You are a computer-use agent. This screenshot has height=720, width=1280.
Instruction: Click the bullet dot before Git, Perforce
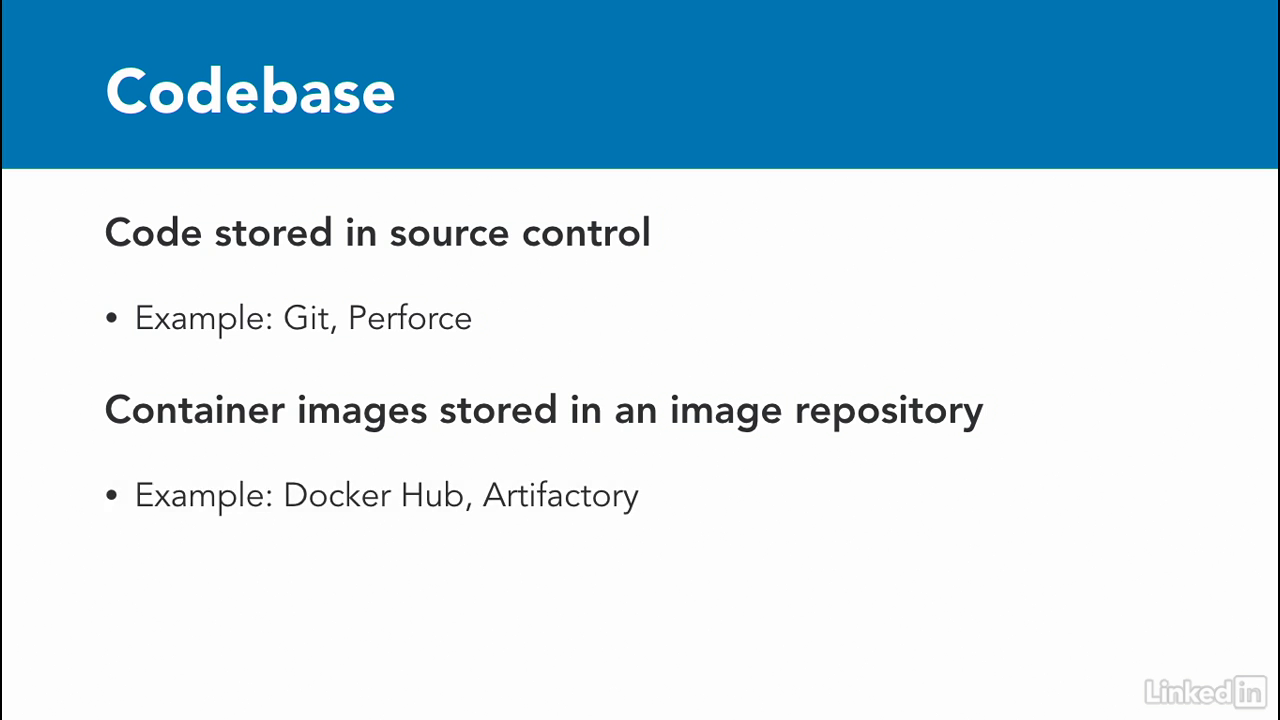point(111,319)
